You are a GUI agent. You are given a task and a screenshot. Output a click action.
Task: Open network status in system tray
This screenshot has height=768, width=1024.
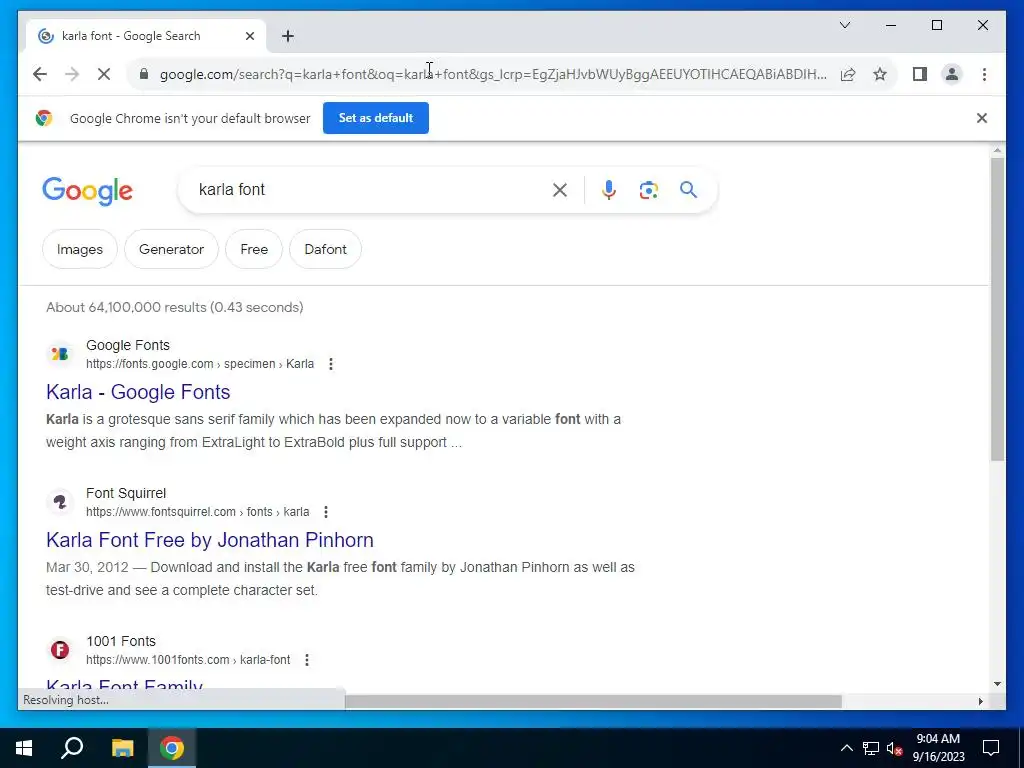coord(871,748)
